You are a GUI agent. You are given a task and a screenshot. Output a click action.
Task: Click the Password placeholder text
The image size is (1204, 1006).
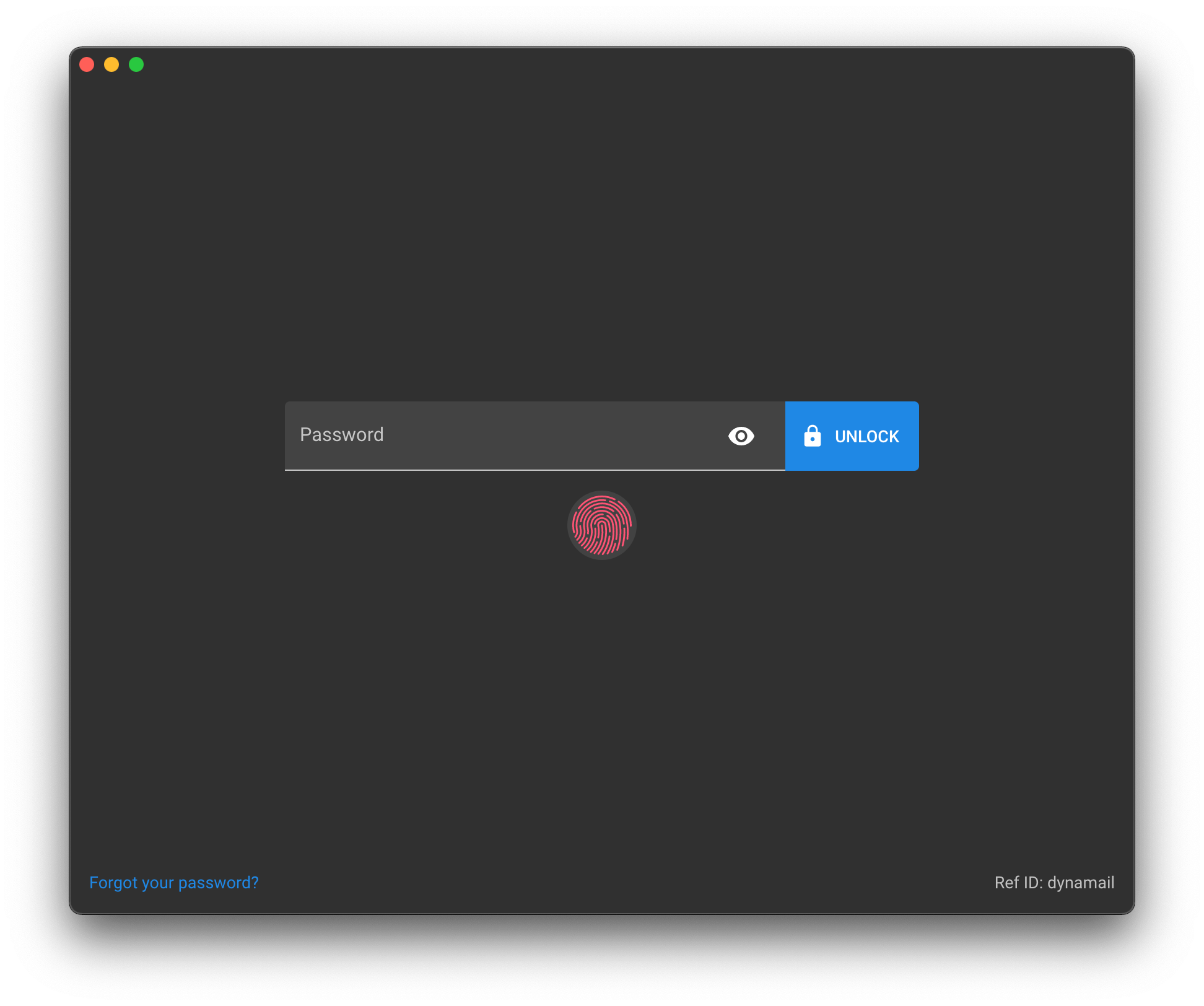[341, 435]
